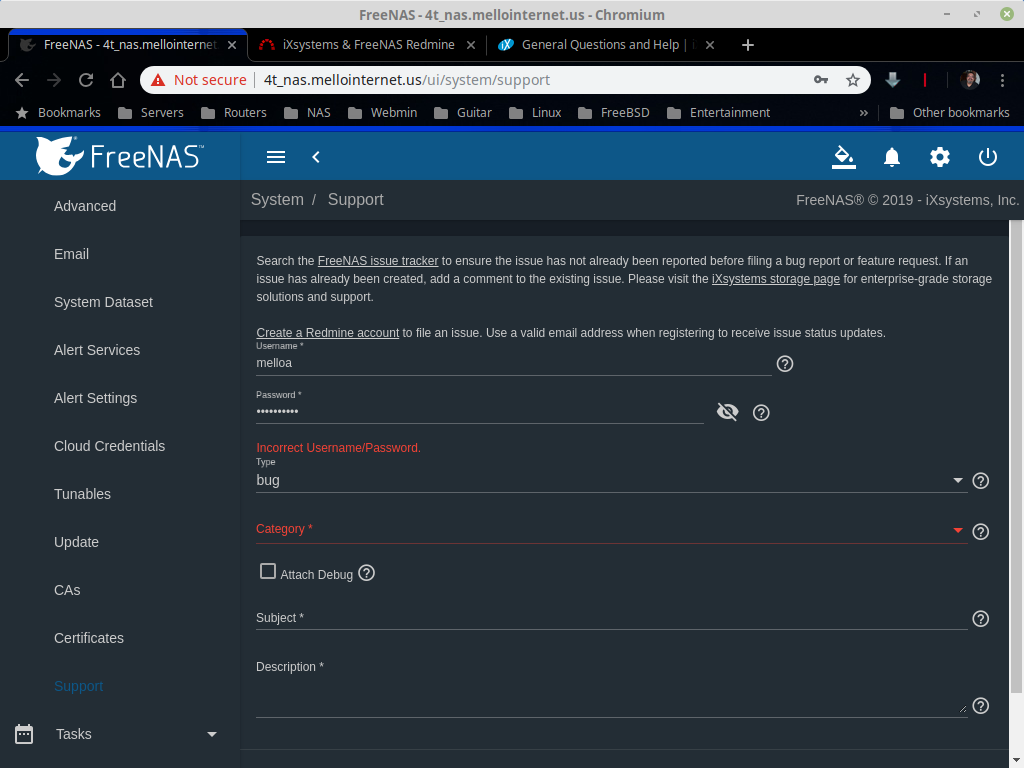Click the Subject input field
This screenshot has width=1024, height=768.
(611, 618)
